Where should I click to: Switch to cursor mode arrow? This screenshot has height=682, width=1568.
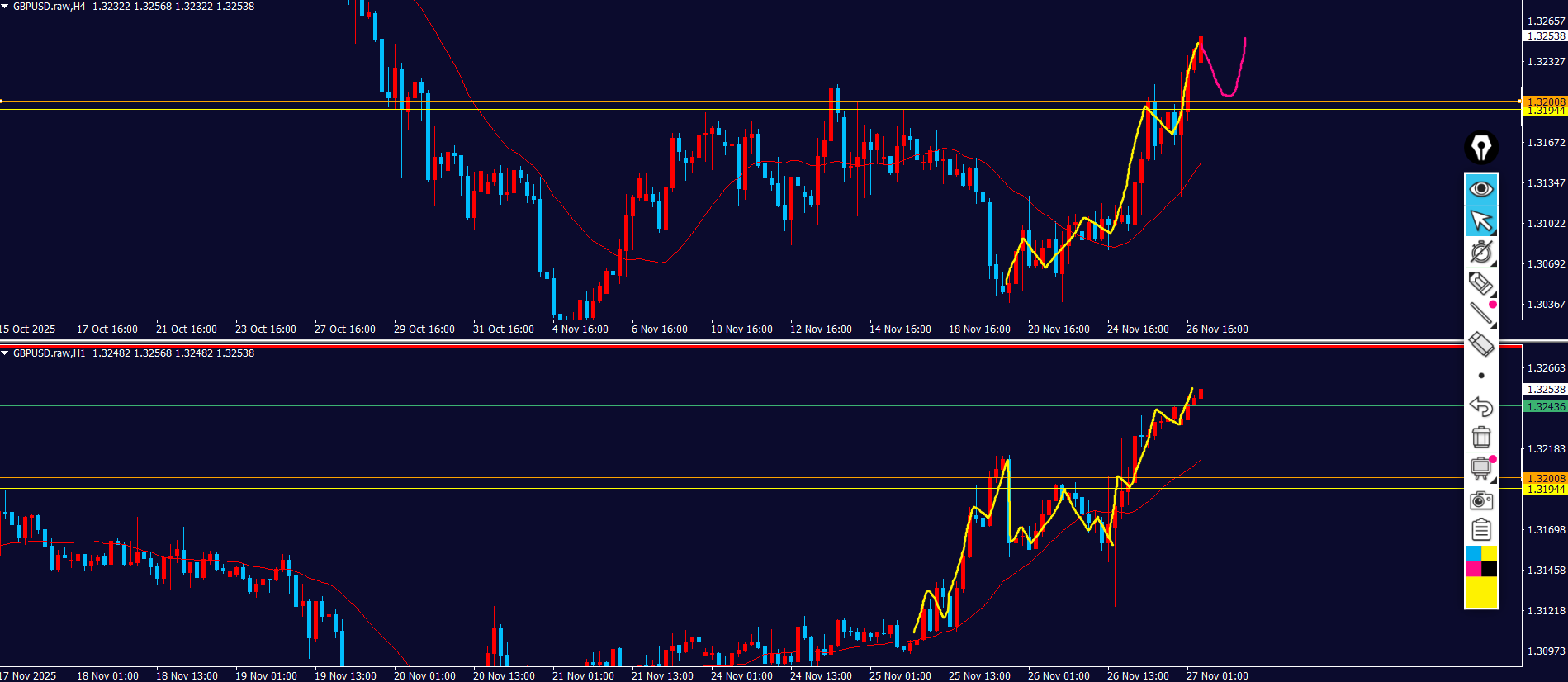(1481, 221)
